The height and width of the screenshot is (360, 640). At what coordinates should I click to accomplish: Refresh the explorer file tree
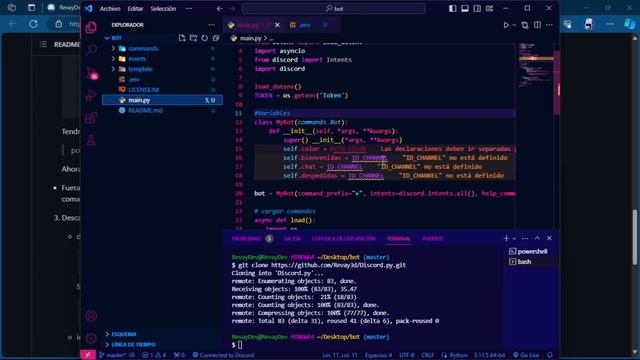click(x=204, y=38)
